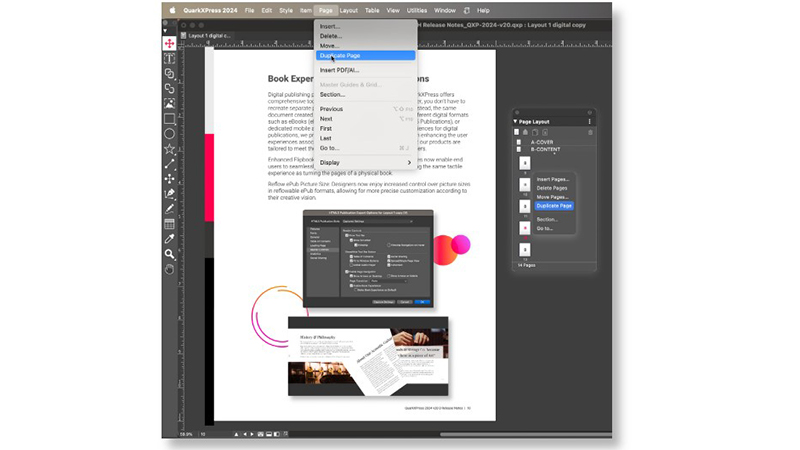Open the Item menu

(x=306, y=10)
